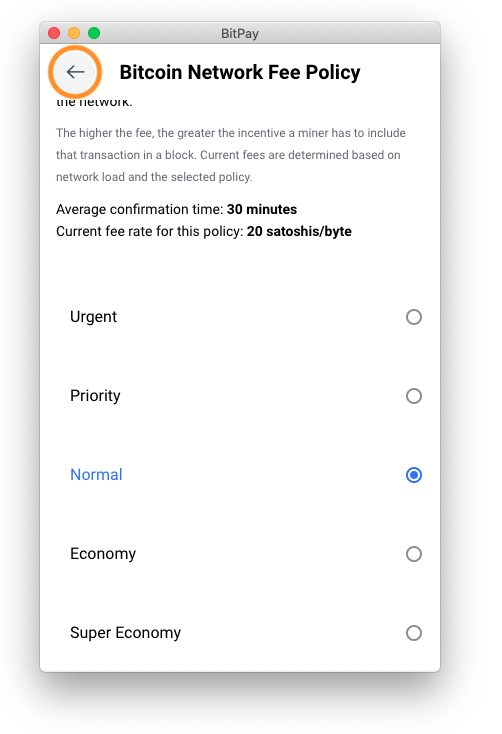Go back using the left arrow icon
Viewport: 502px width, 734px height.
75,72
